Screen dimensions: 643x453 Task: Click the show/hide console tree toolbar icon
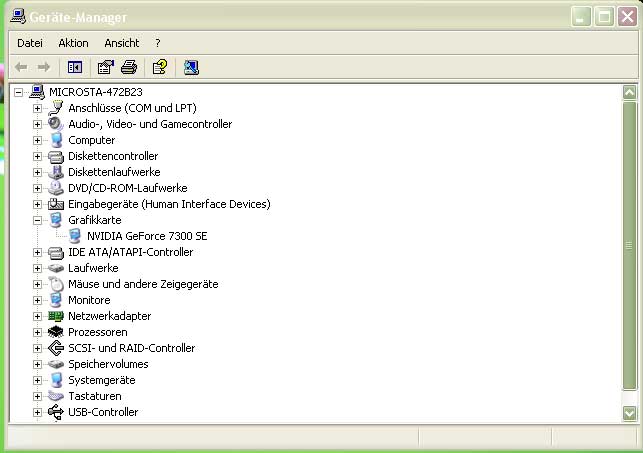[x=74, y=67]
